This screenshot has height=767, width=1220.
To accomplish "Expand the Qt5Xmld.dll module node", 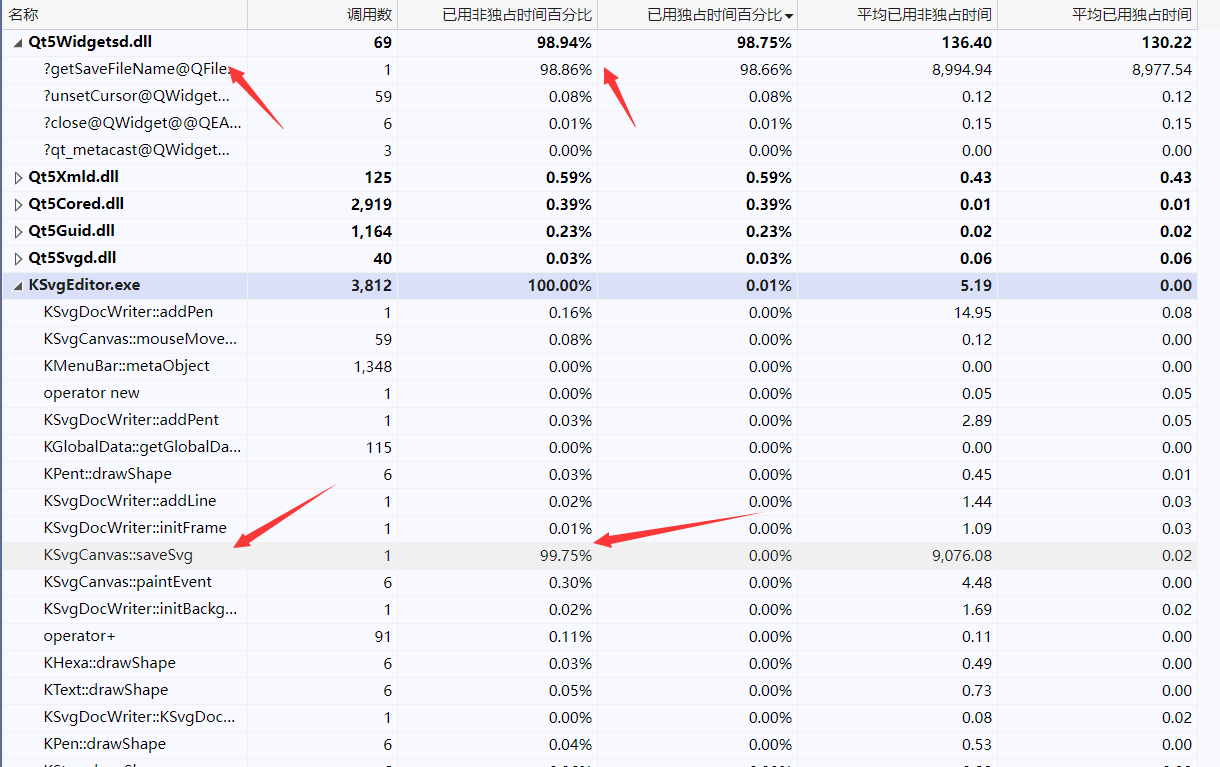I will [18, 177].
